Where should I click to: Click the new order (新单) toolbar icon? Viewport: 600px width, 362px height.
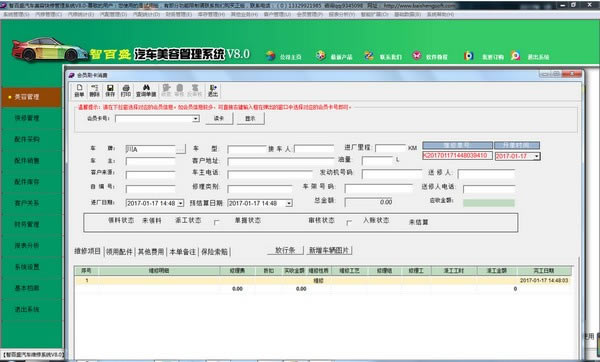[x=79, y=91]
